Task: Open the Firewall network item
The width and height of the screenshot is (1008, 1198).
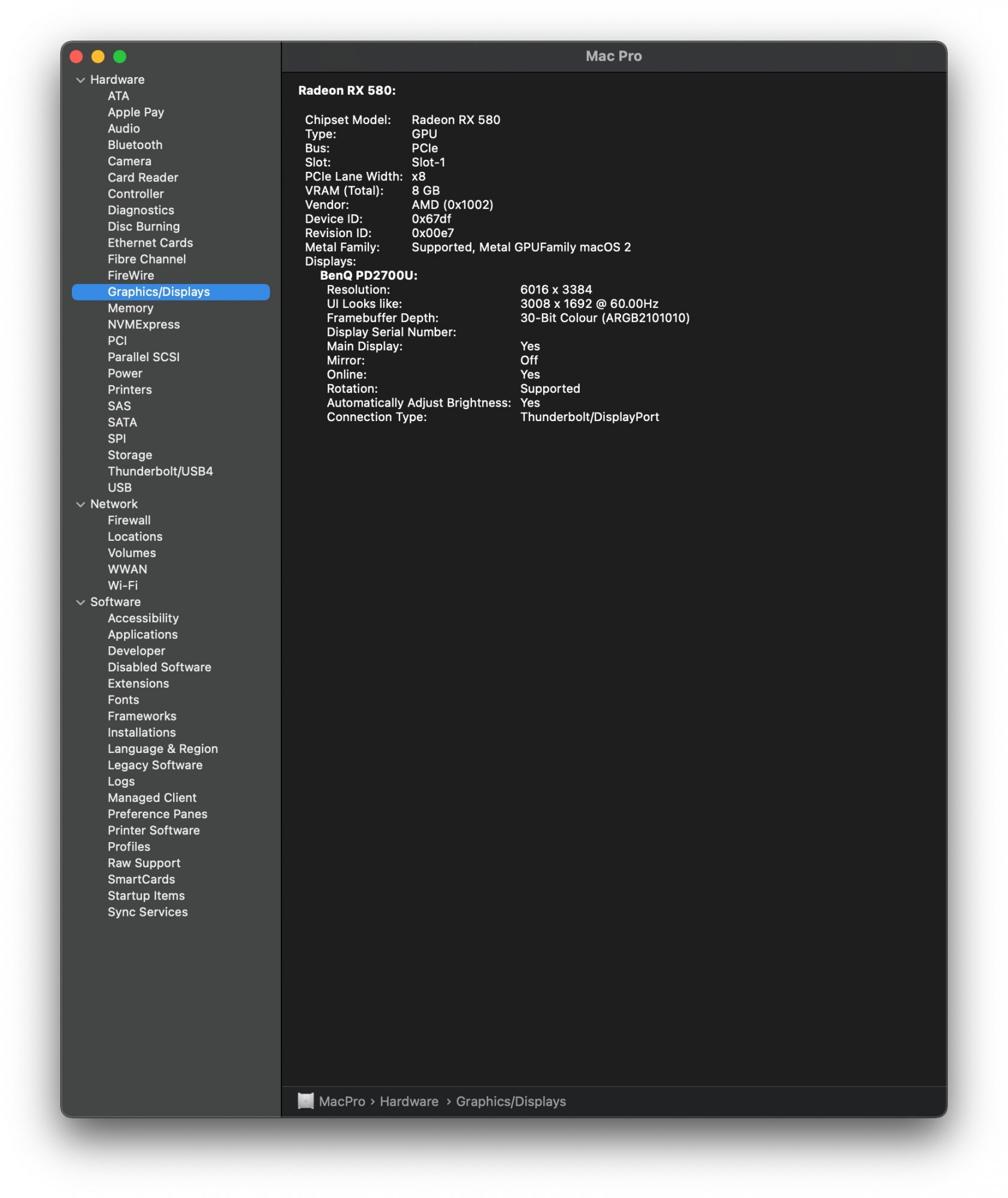Action: coord(129,521)
